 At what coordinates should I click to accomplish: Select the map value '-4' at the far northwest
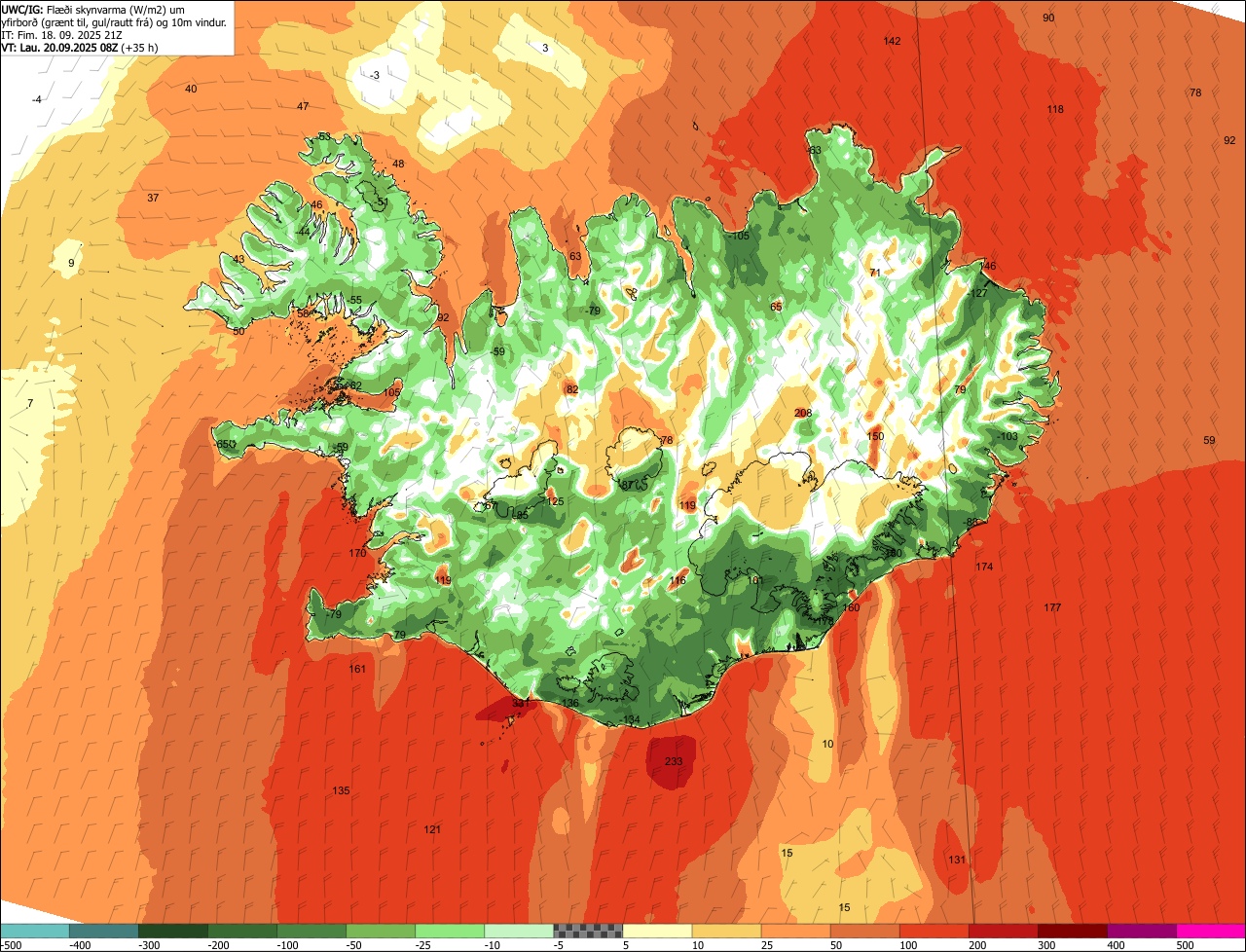[36, 99]
